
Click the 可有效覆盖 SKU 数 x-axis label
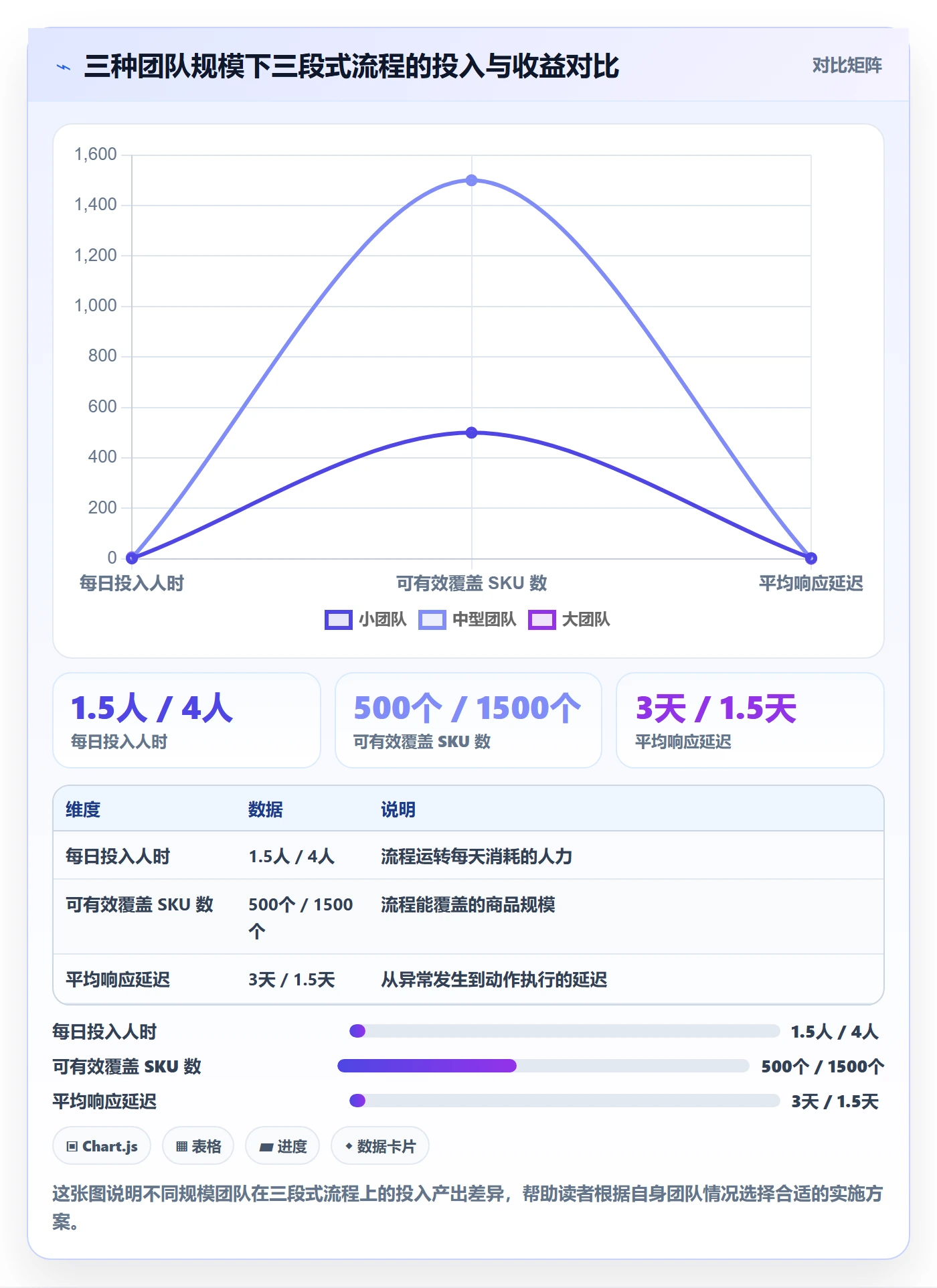pos(472,583)
